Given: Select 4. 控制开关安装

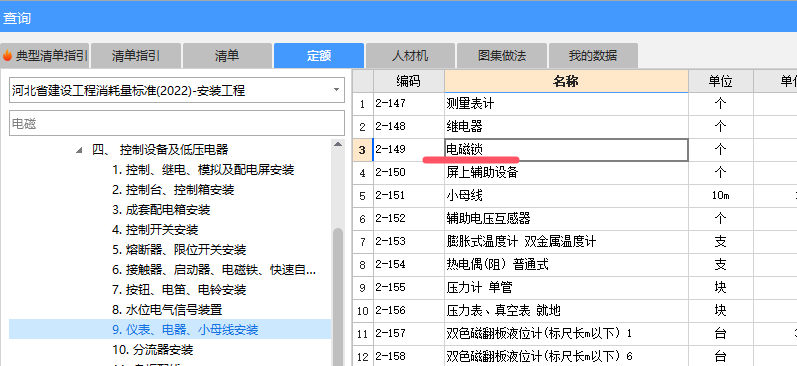Looking at the screenshot, I should click(x=155, y=230).
